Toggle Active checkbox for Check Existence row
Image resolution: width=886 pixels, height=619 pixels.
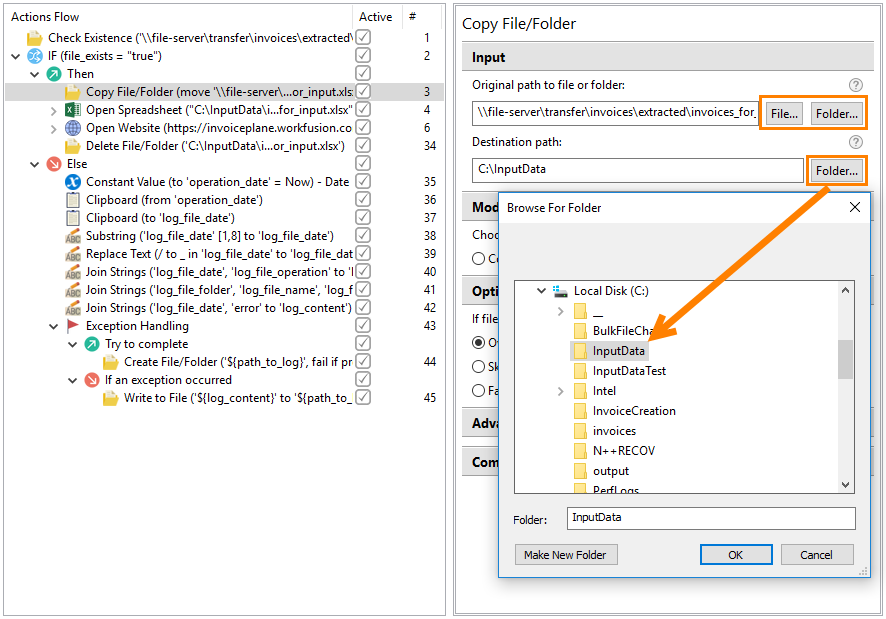(363, 37)
